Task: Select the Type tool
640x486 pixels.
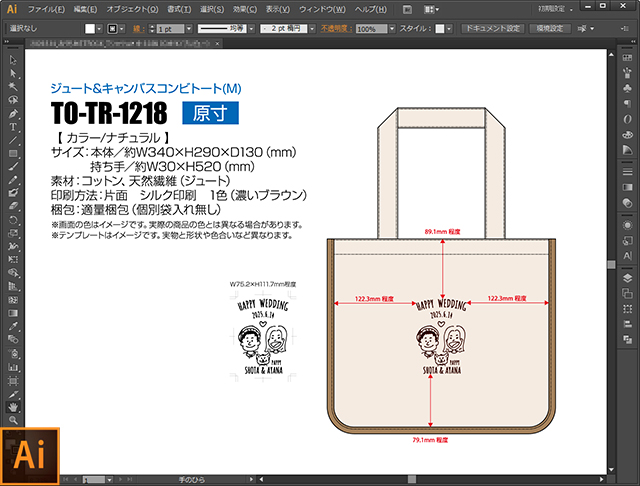Action: click(13, 127)
